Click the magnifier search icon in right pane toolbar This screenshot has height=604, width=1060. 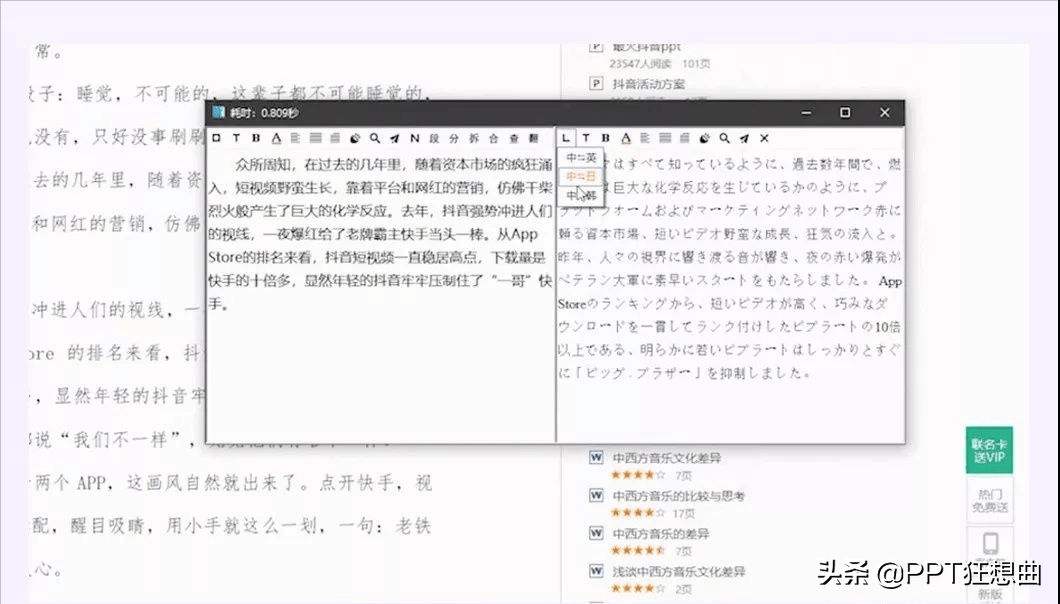[725, 138]
